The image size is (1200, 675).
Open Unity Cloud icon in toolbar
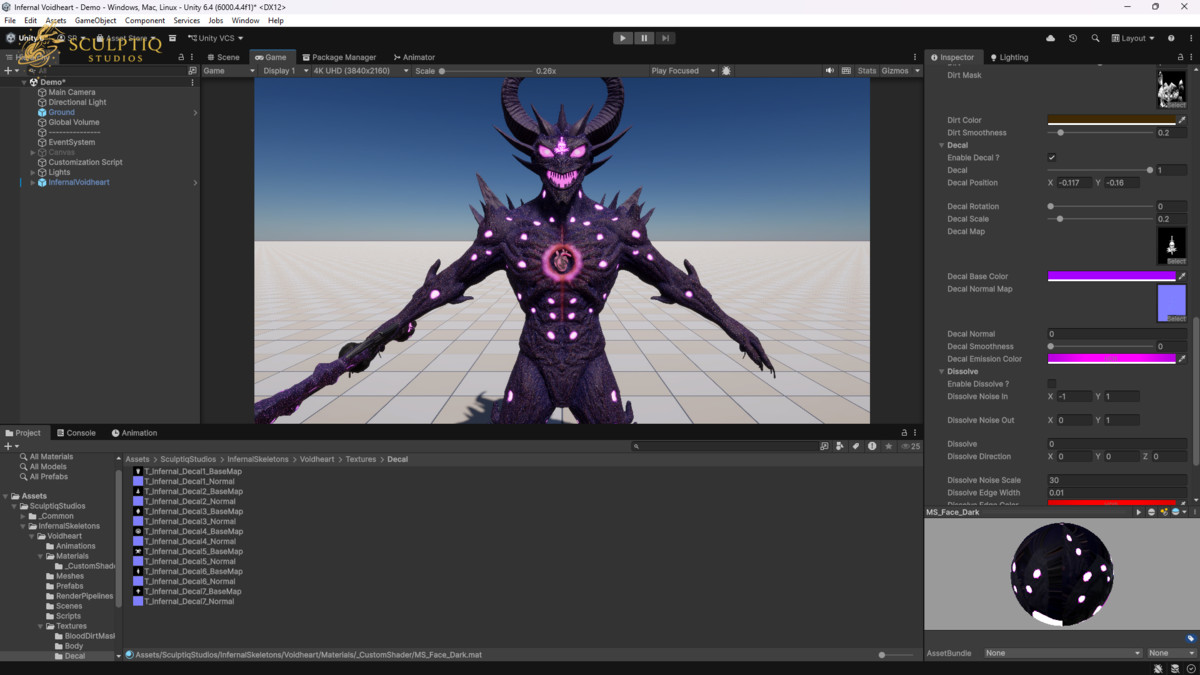1050,38
